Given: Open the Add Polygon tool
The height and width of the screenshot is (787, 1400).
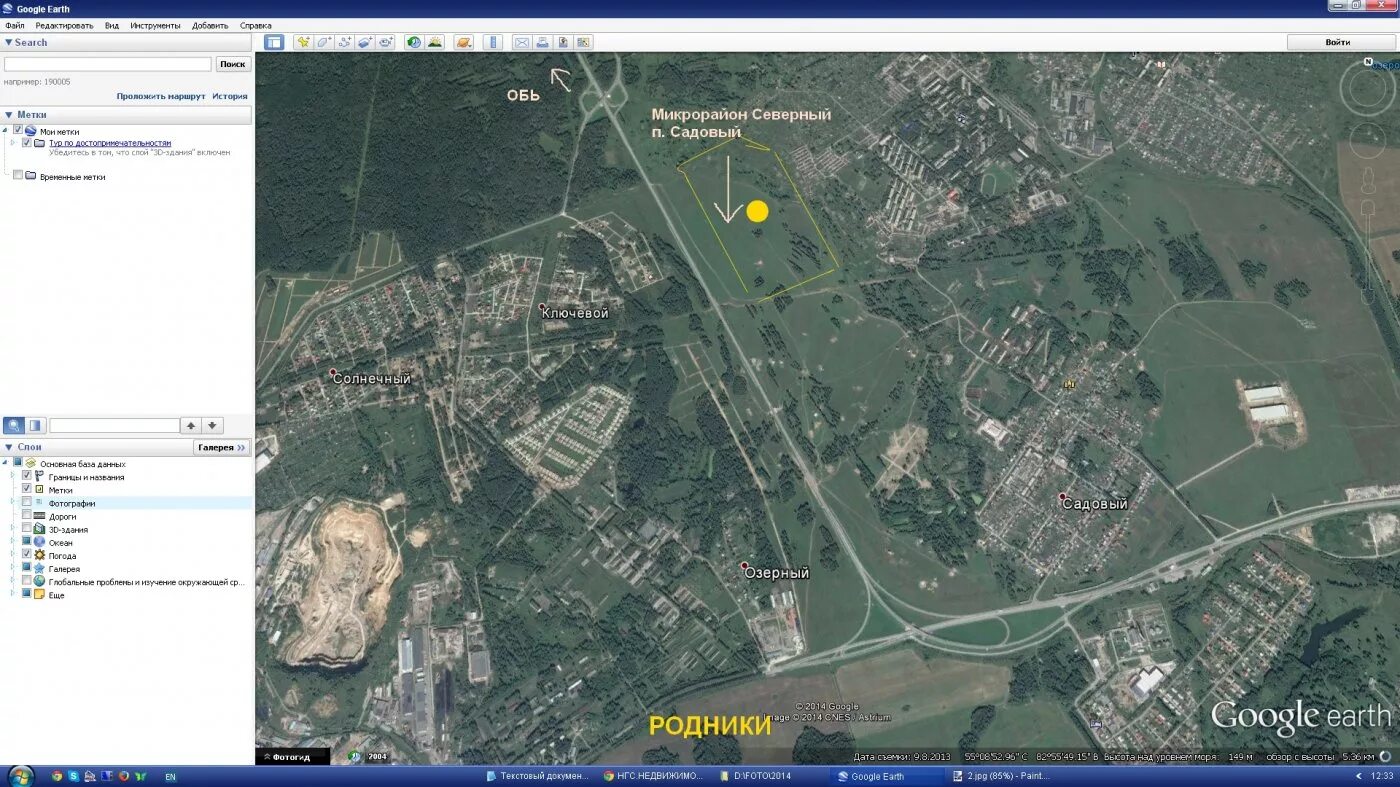Looking at the screenshot, I should (x=322, y=42).
